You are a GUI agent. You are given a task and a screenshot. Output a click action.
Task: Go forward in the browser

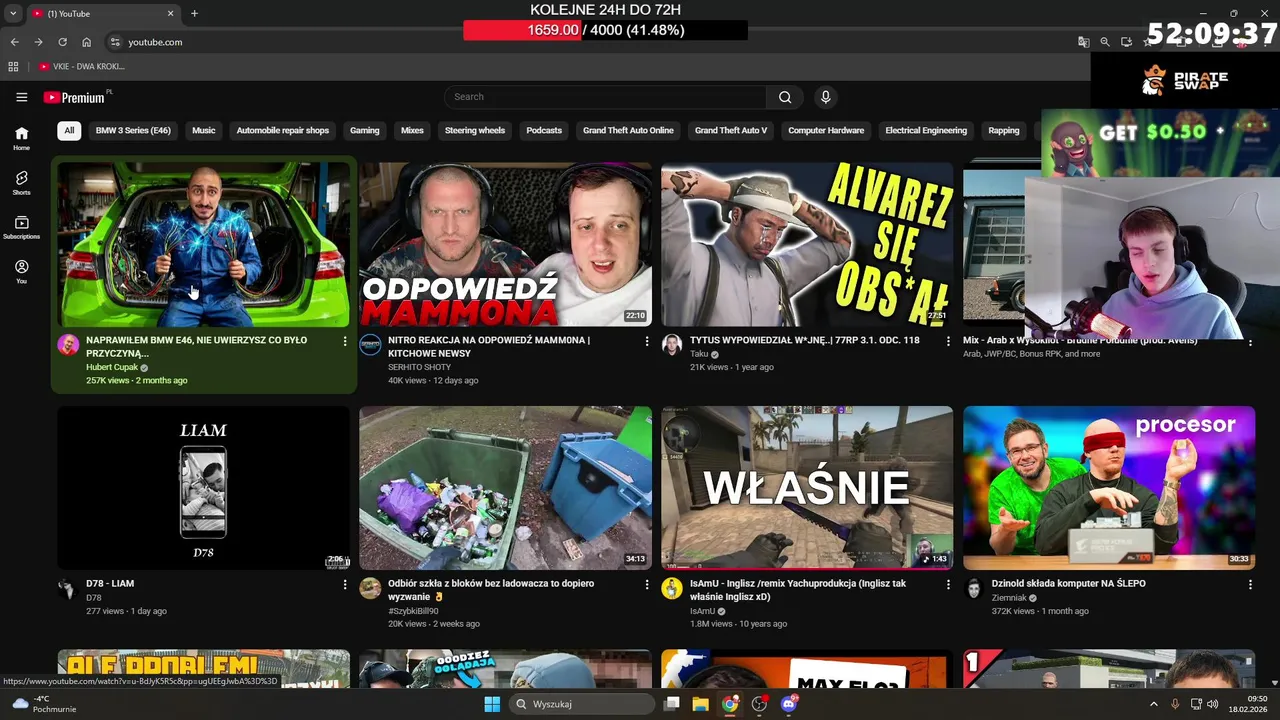click(x=38, y=42)
